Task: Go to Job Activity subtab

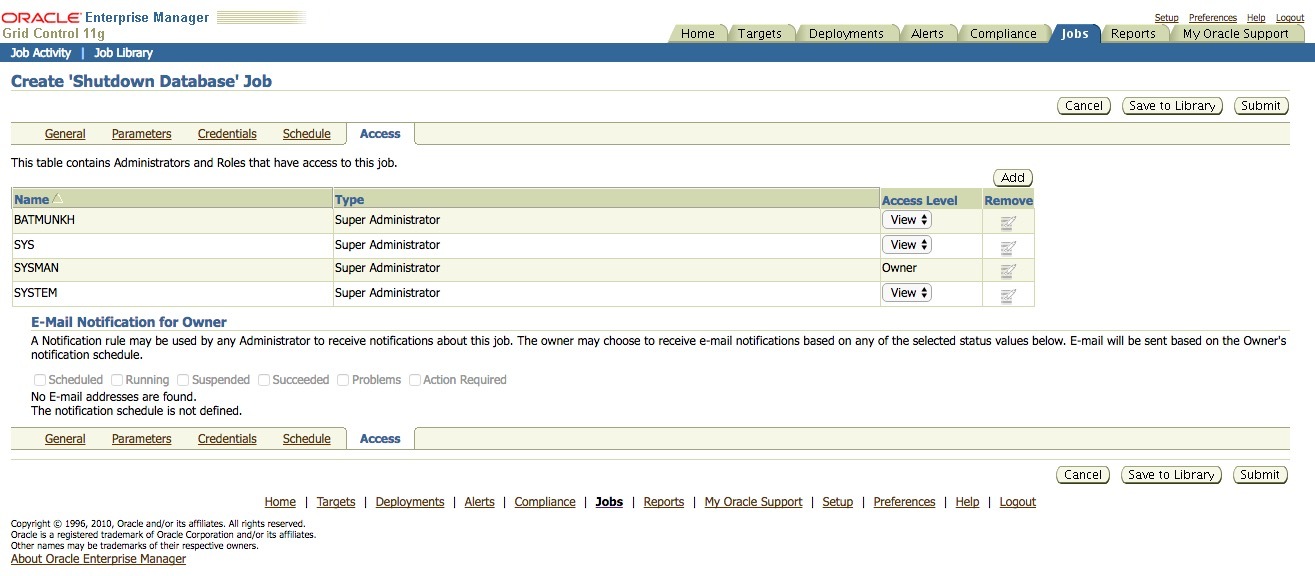Action: point(41,53)
